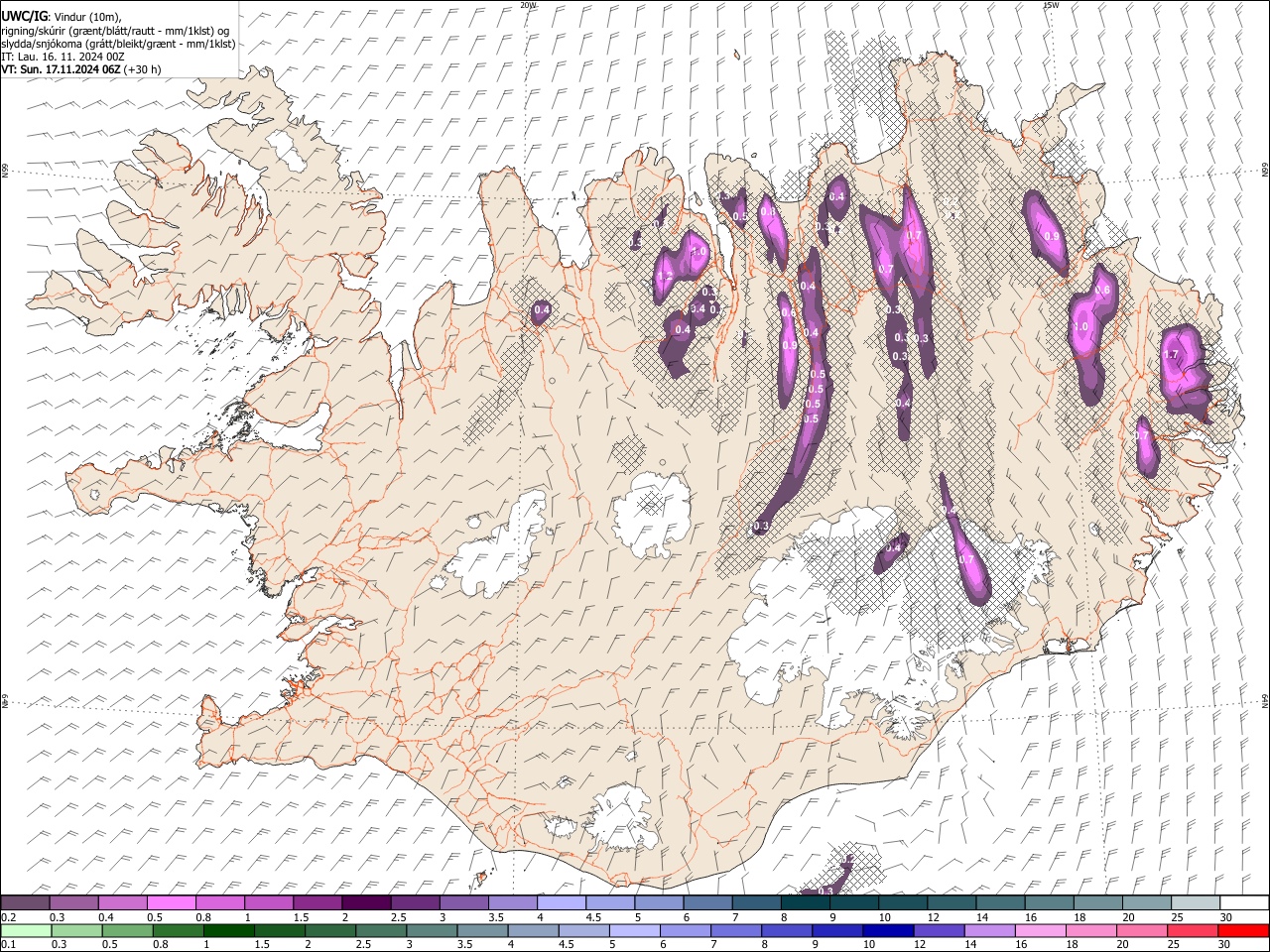Screen dimensions: 1270x952
Task: Click the 'IT: Lau. 16. 11. 2024 00Z' line
Action: click(x=63, y=57)
